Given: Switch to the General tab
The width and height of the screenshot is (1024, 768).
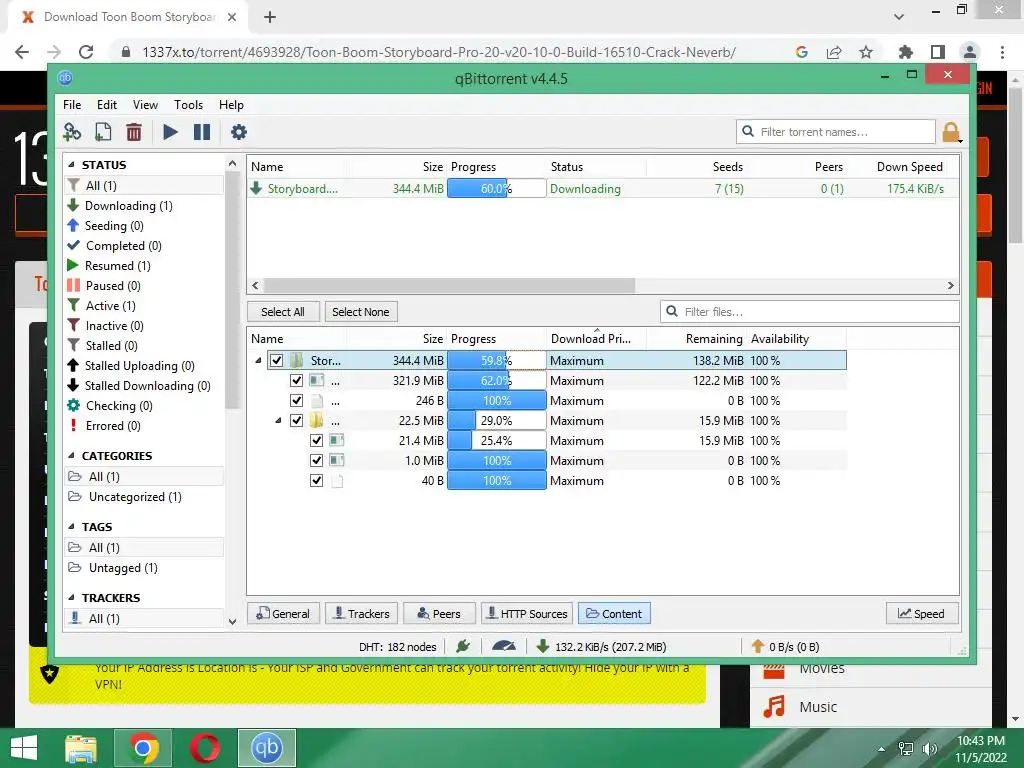Looking at the screenshot, I should pos(283,614).
